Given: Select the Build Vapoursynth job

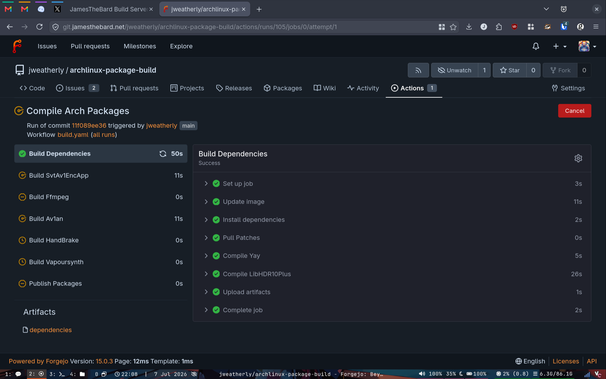Looking at the screenshot, I should [100, 262].
